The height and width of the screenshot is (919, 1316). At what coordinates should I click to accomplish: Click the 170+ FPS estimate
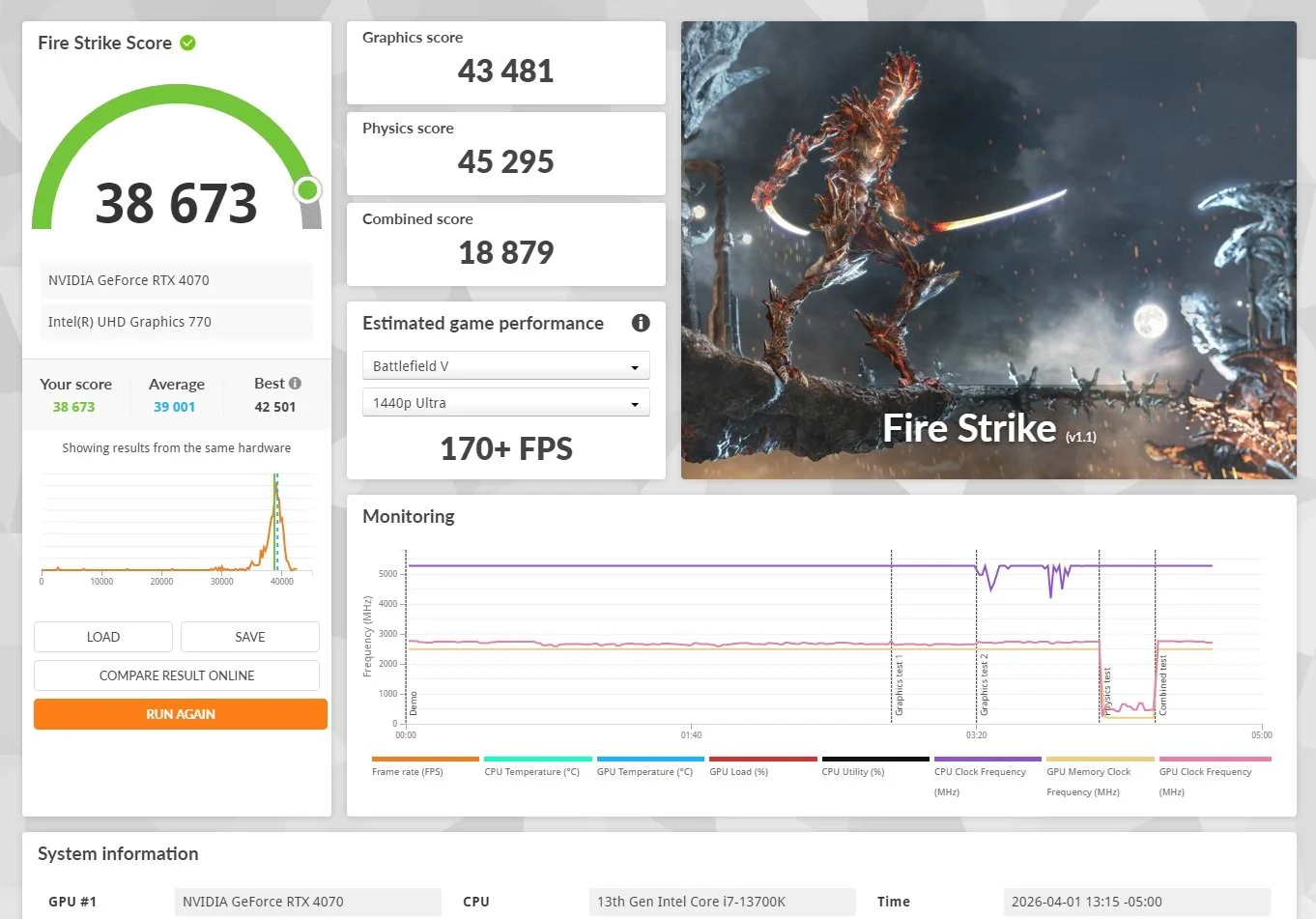506,448
